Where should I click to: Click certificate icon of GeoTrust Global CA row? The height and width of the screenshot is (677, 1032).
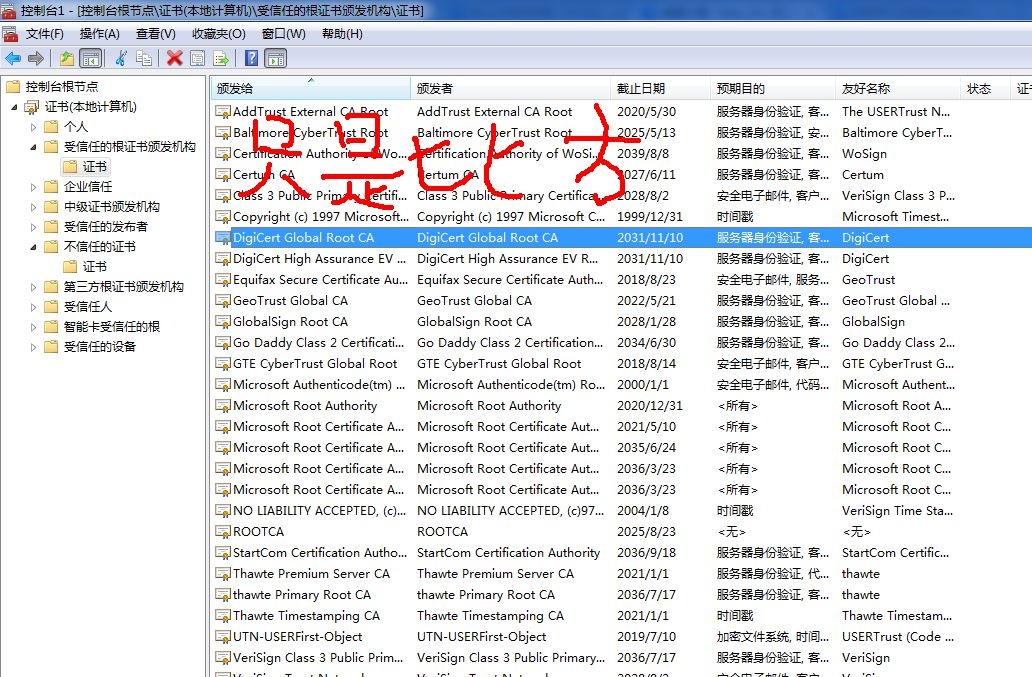click(x=223, y=301)
